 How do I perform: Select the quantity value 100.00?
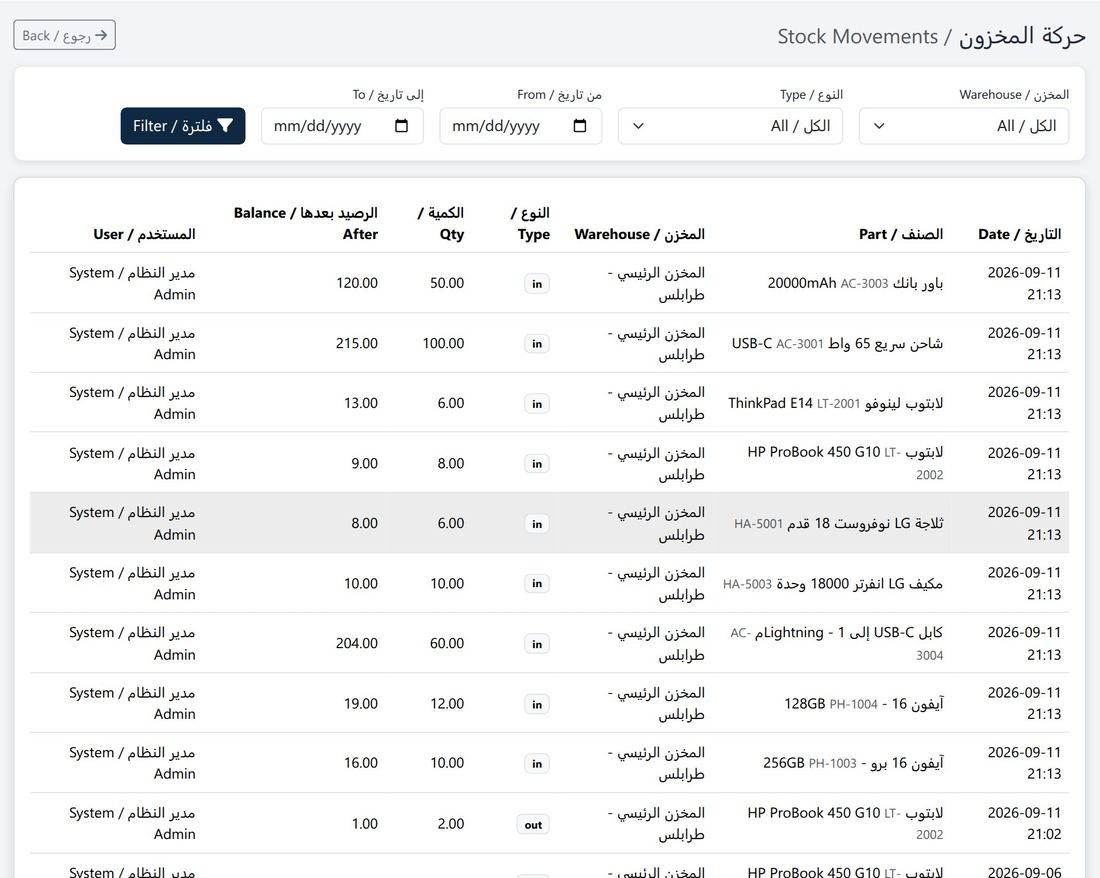[443, 344]
